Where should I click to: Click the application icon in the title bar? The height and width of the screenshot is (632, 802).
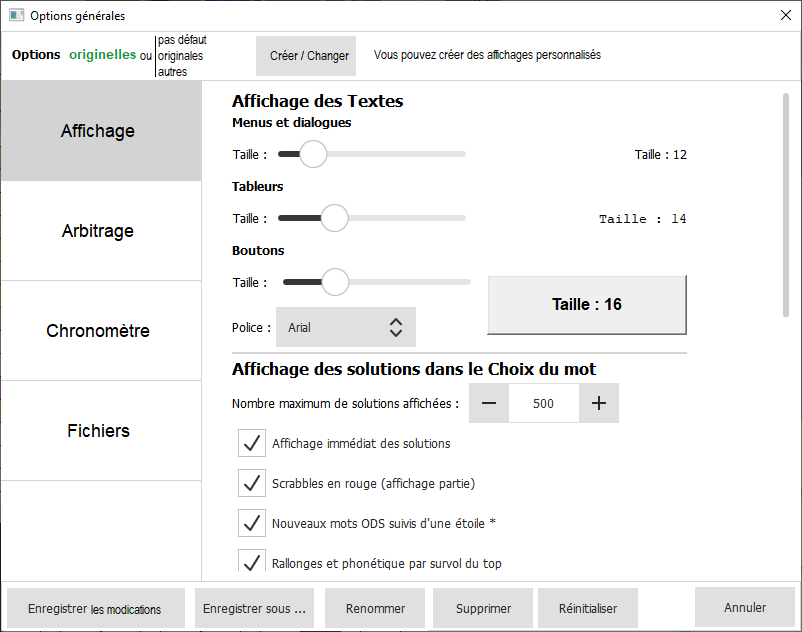point(16,16)
